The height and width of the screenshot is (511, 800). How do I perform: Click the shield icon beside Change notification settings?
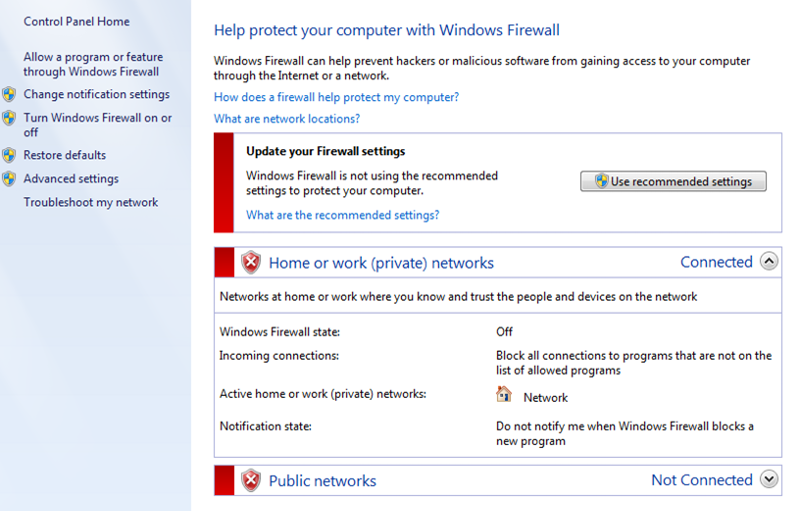click(x=9, y=94)
